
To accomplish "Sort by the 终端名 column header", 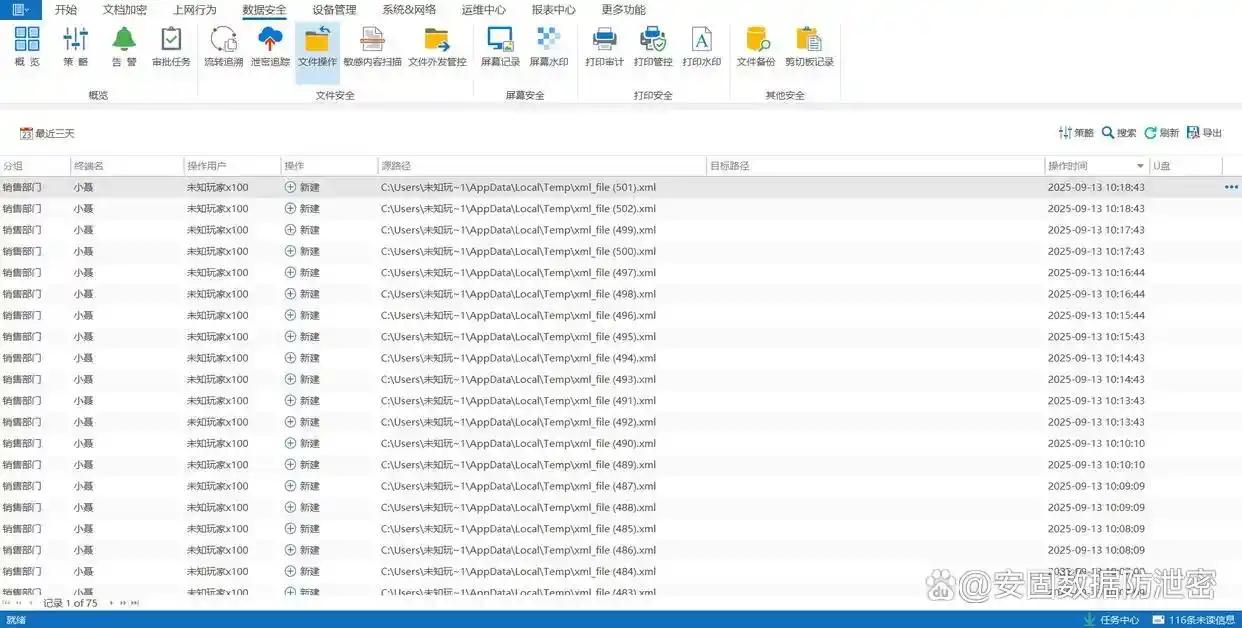I will [127, 165].
